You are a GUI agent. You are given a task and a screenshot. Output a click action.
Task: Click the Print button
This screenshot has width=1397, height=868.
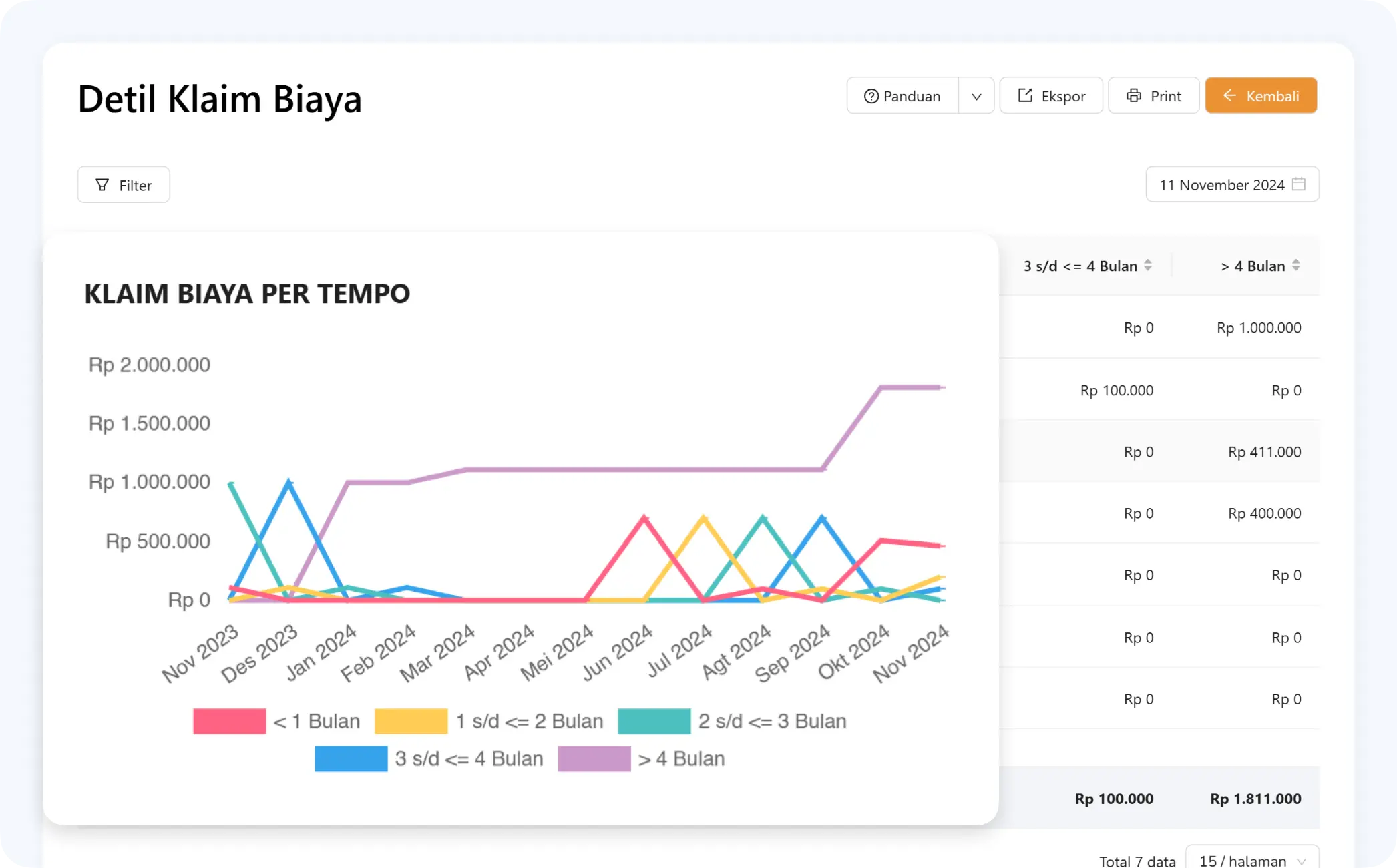click(1154, 96)
